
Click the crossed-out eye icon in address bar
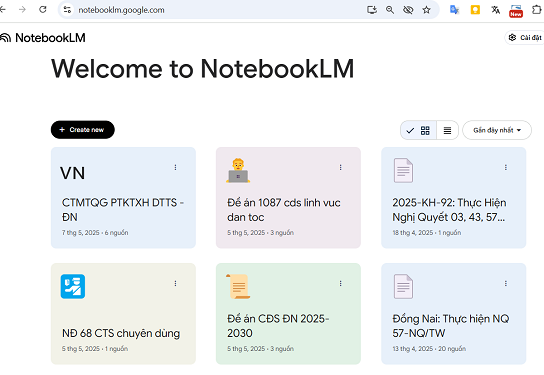point(408,10)
